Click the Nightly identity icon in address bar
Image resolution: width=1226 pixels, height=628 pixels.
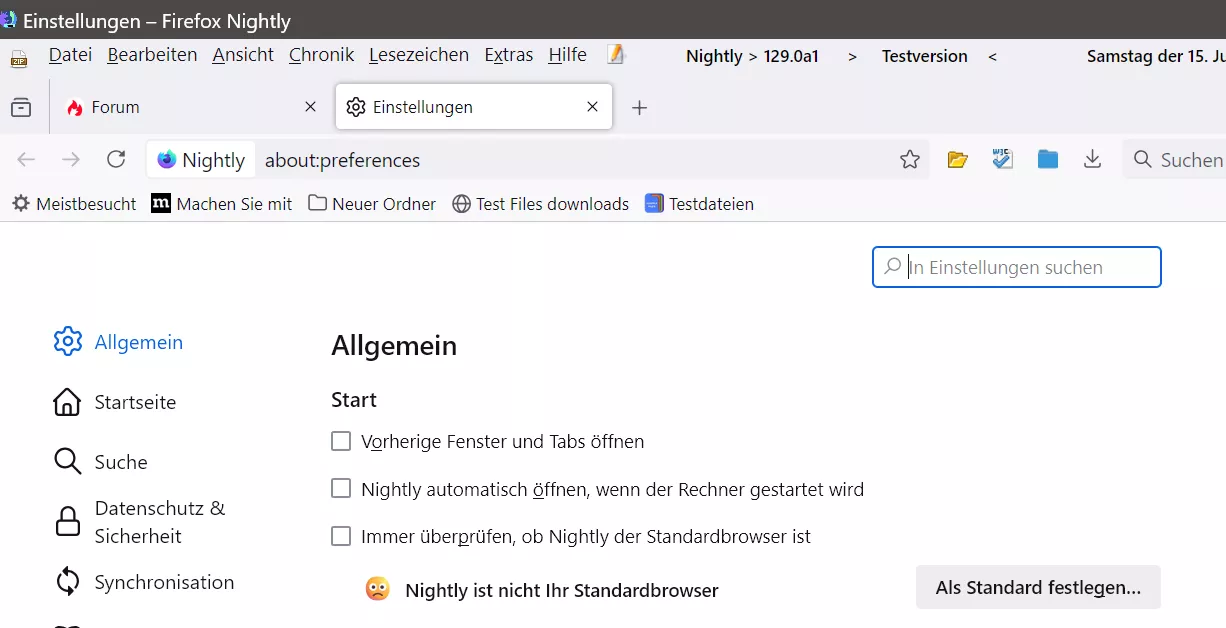pyautogui.click(x=201, y=160)
